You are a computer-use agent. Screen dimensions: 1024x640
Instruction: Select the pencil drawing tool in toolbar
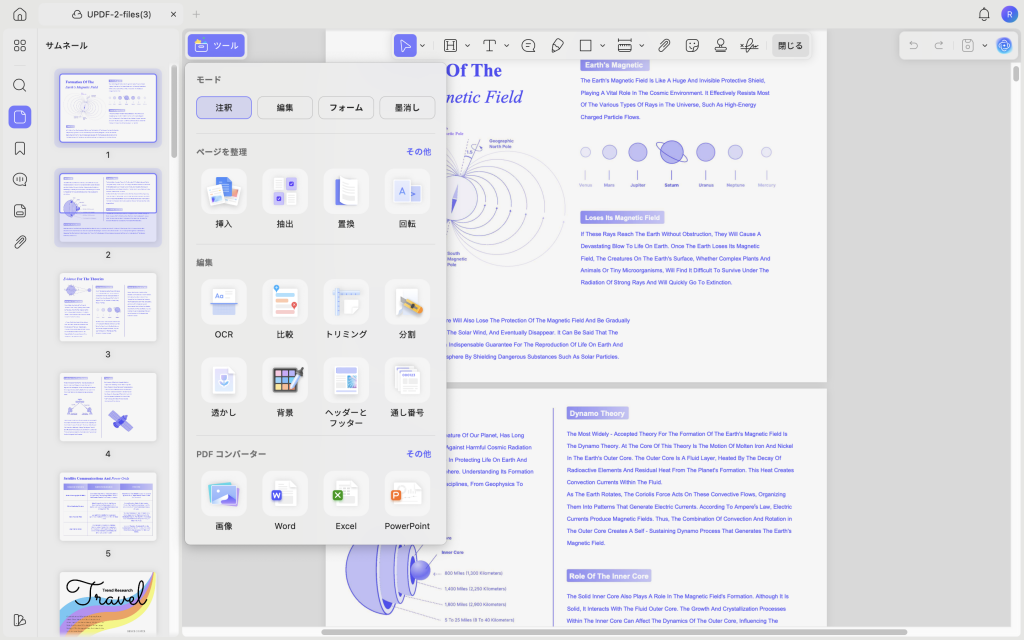click(x=557, y=45)
